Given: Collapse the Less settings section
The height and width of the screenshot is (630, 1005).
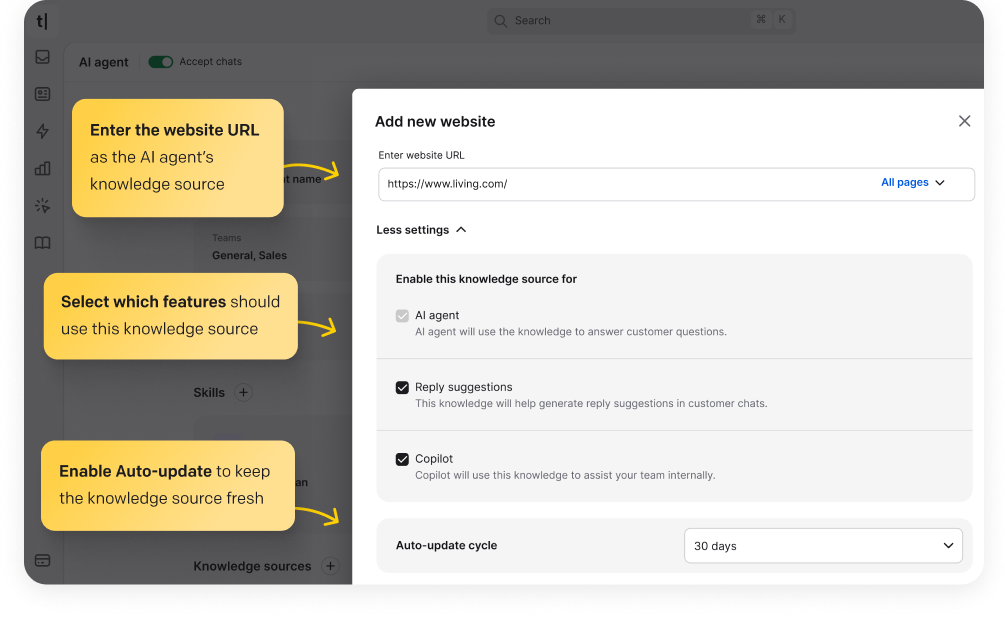Looking at the screenshot, I should click(x=421, y=229).
